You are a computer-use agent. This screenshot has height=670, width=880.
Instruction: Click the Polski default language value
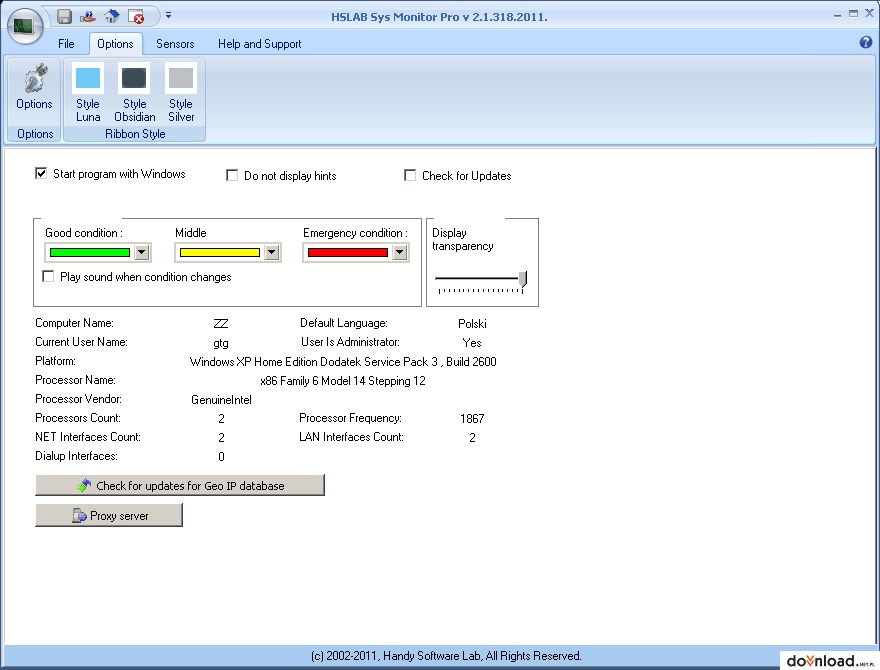pyautogui.click(x=472, y=324)
